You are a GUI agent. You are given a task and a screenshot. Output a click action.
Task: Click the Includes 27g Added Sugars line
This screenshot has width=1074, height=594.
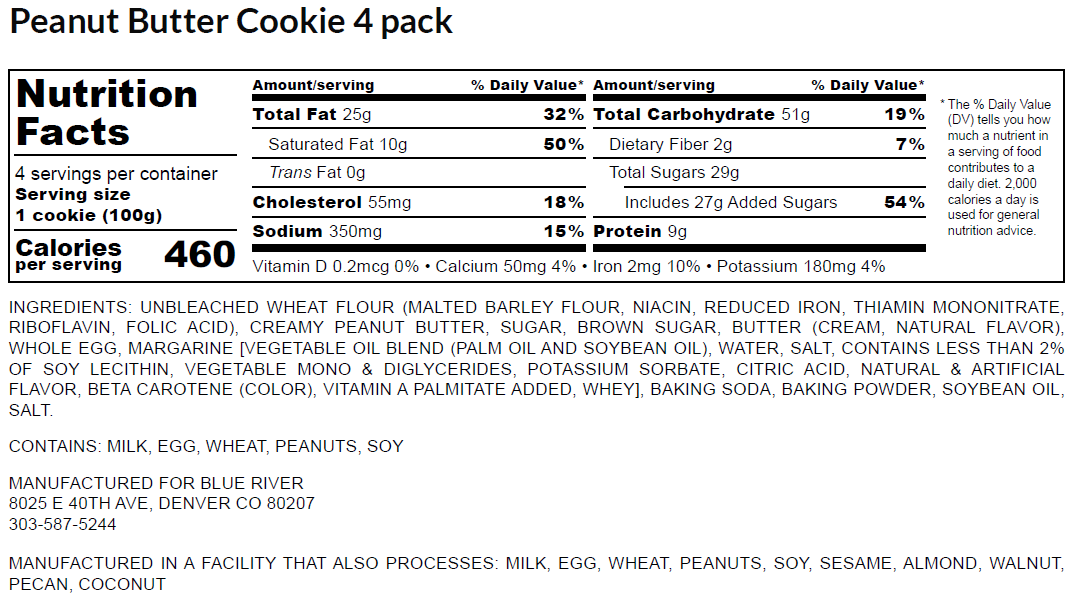[x=731, y=203]
